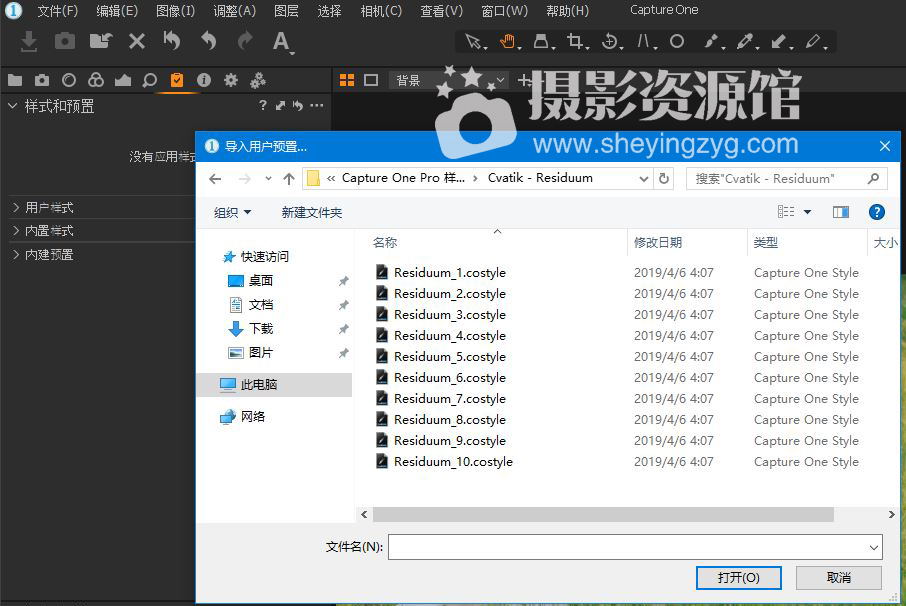Screen dimensions: 906x606
Task: Open the Capture camera tool tab
Action: pyautogui.click(x=42, y=80)
